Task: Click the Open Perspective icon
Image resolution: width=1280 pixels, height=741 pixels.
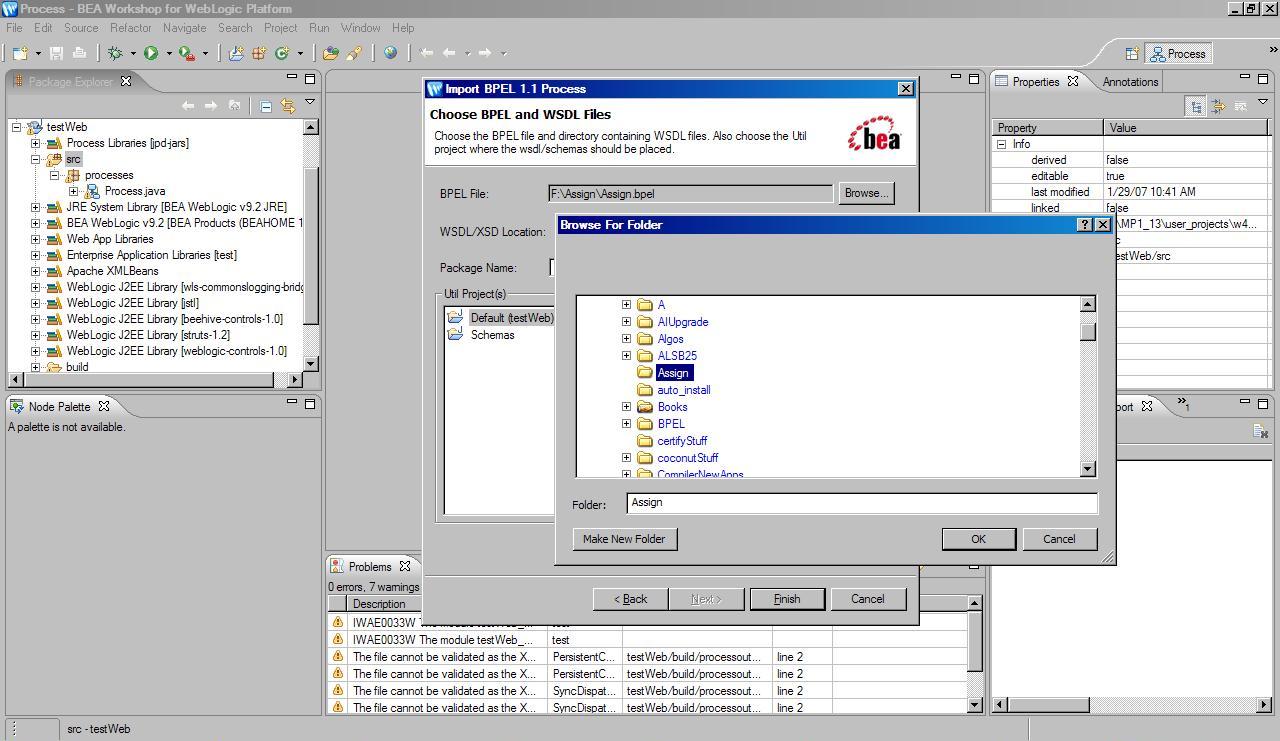Action: pyautogui.click(x=1132, y=54)
